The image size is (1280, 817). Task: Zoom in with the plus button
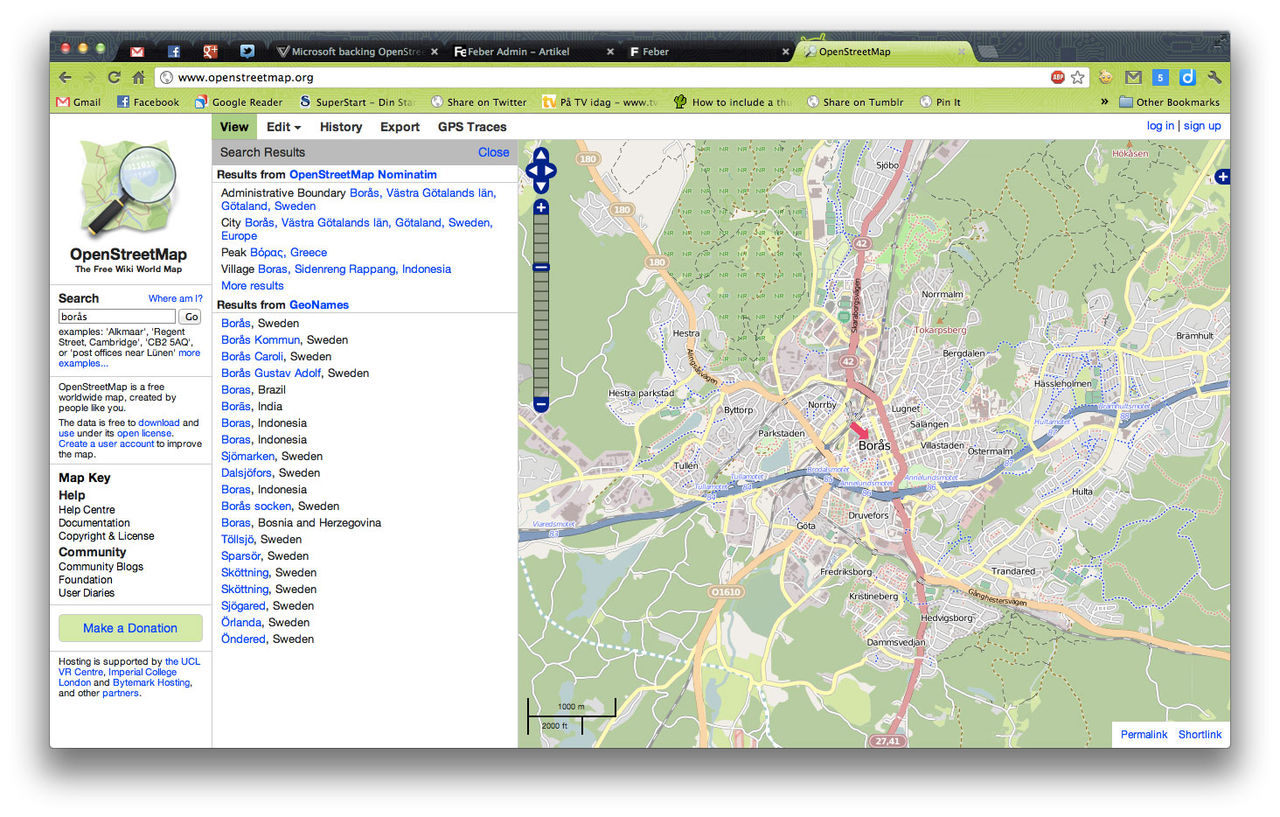[x=541, y=208]
